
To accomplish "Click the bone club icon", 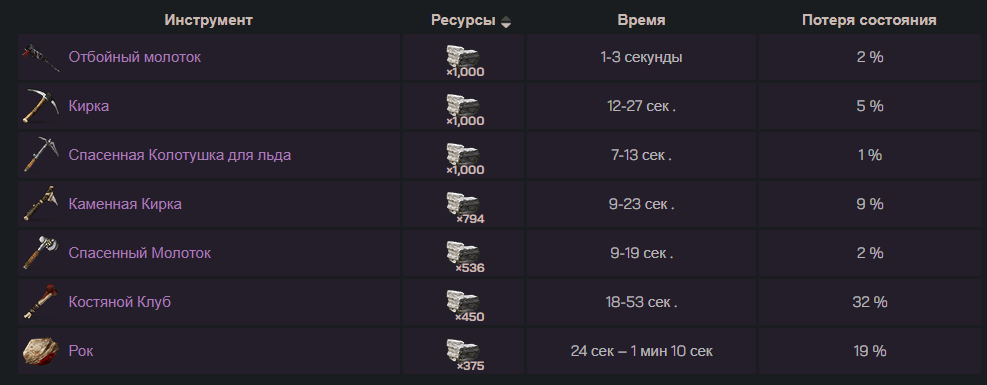I will point(42,302).
